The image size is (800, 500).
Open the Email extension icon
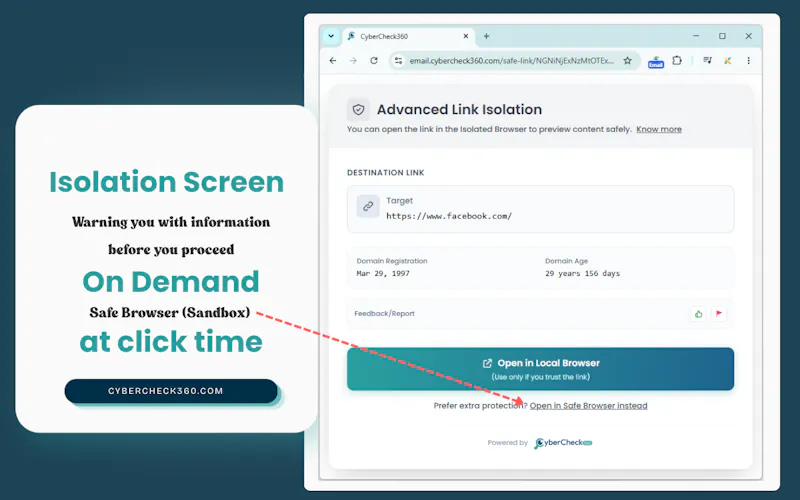(656, 62)
